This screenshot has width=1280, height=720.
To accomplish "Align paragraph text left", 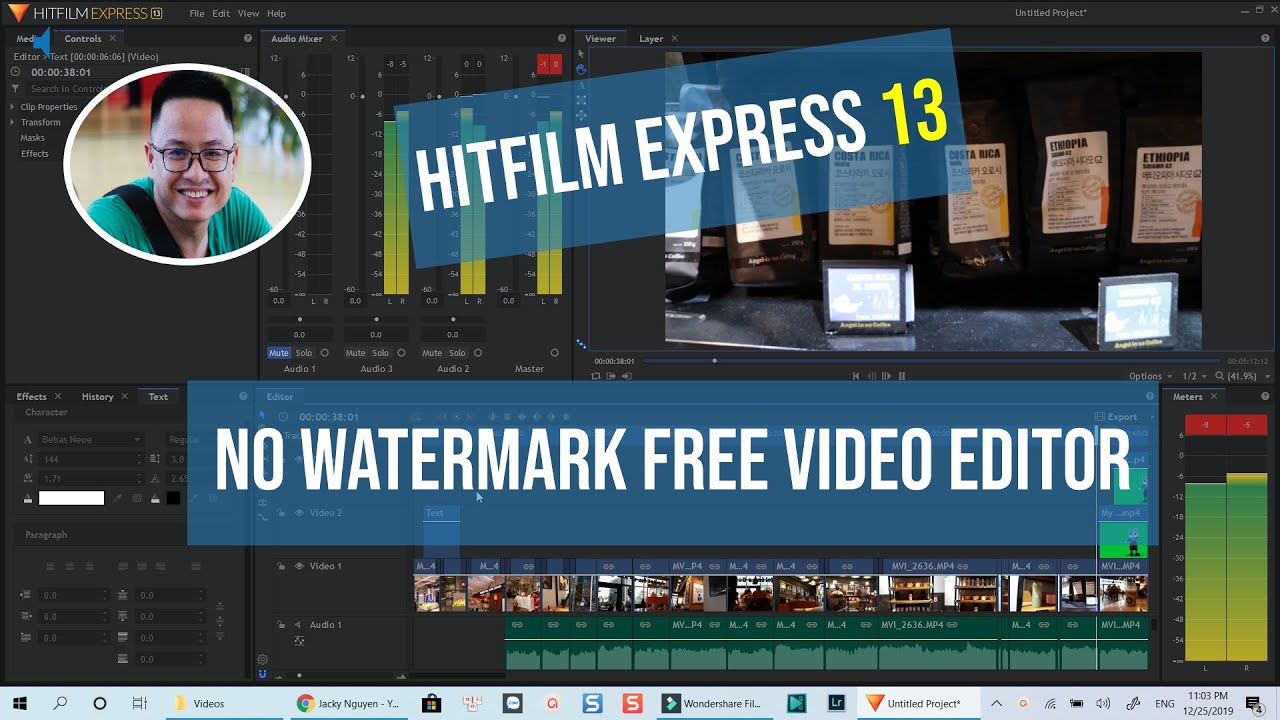I will coord(50,567).
